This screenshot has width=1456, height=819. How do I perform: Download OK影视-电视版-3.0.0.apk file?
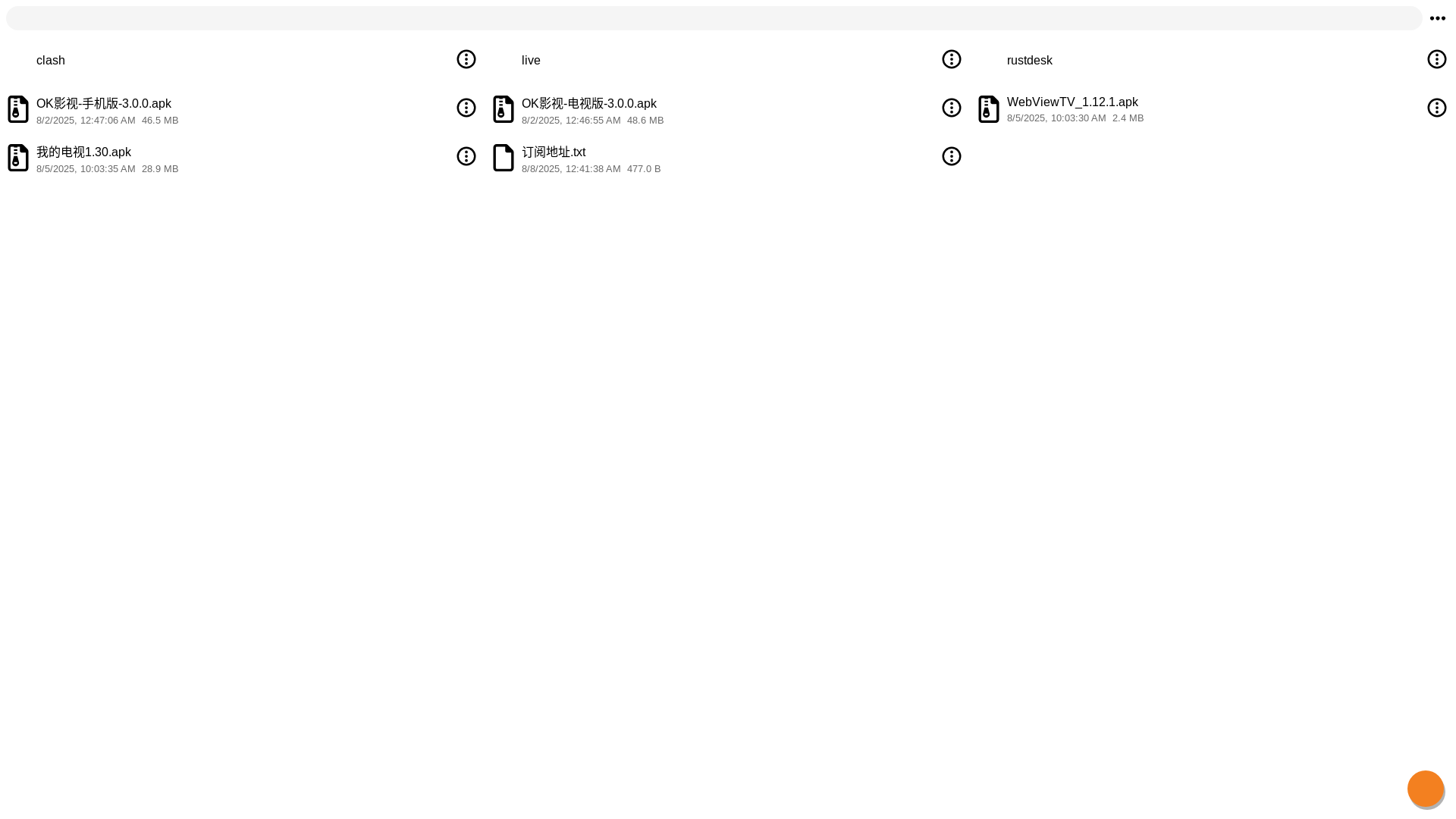click(589, 104)
